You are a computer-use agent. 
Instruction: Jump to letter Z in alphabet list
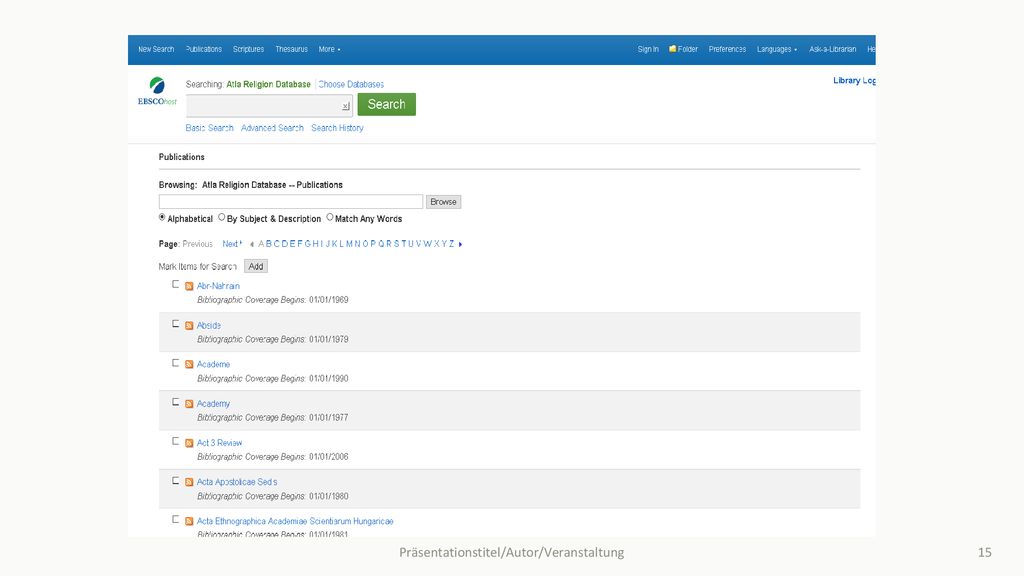(x=451, y=244)
